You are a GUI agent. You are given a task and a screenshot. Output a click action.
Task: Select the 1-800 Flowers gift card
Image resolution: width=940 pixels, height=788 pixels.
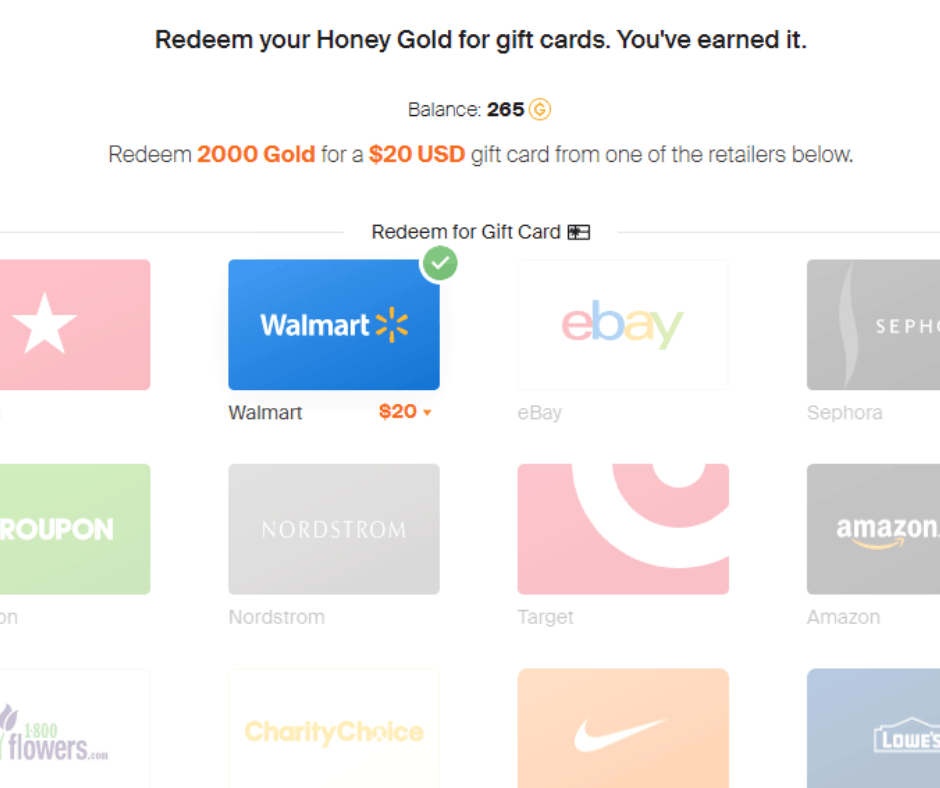75,729
